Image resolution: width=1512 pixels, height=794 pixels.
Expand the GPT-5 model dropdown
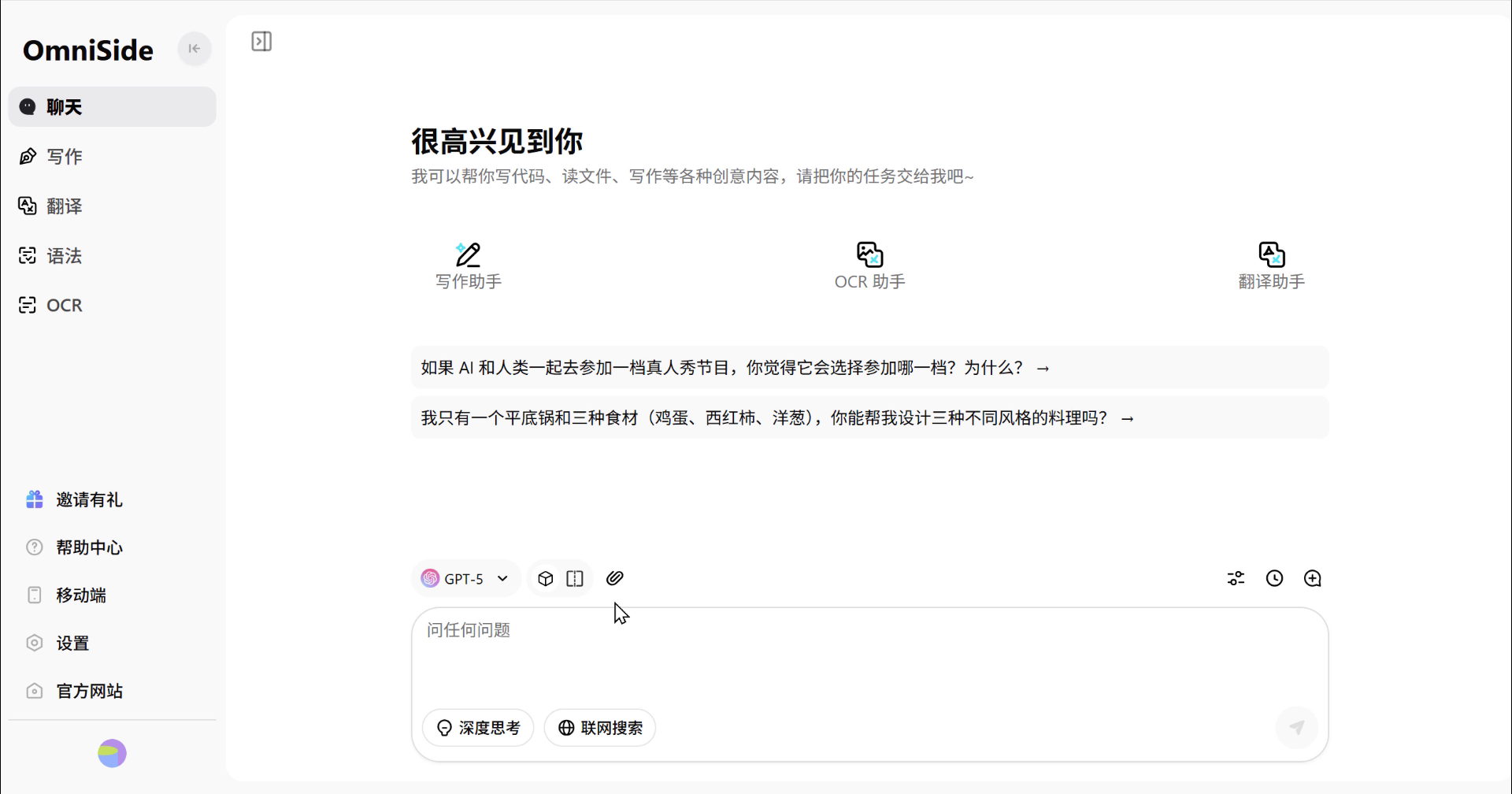[x=465, y=579]
